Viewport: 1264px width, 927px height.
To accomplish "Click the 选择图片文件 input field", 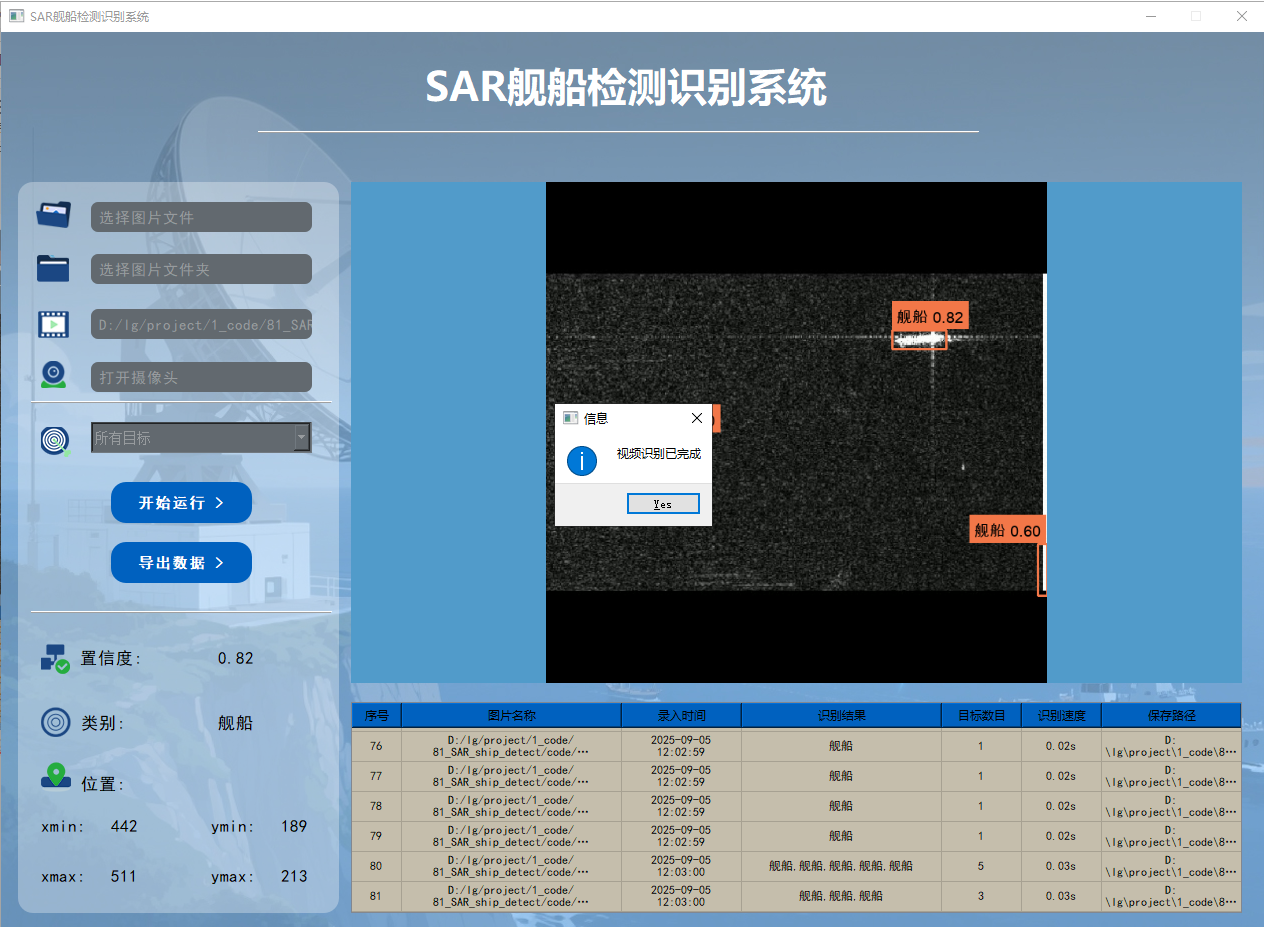I will pyautogui.click(x=201, y=217).
